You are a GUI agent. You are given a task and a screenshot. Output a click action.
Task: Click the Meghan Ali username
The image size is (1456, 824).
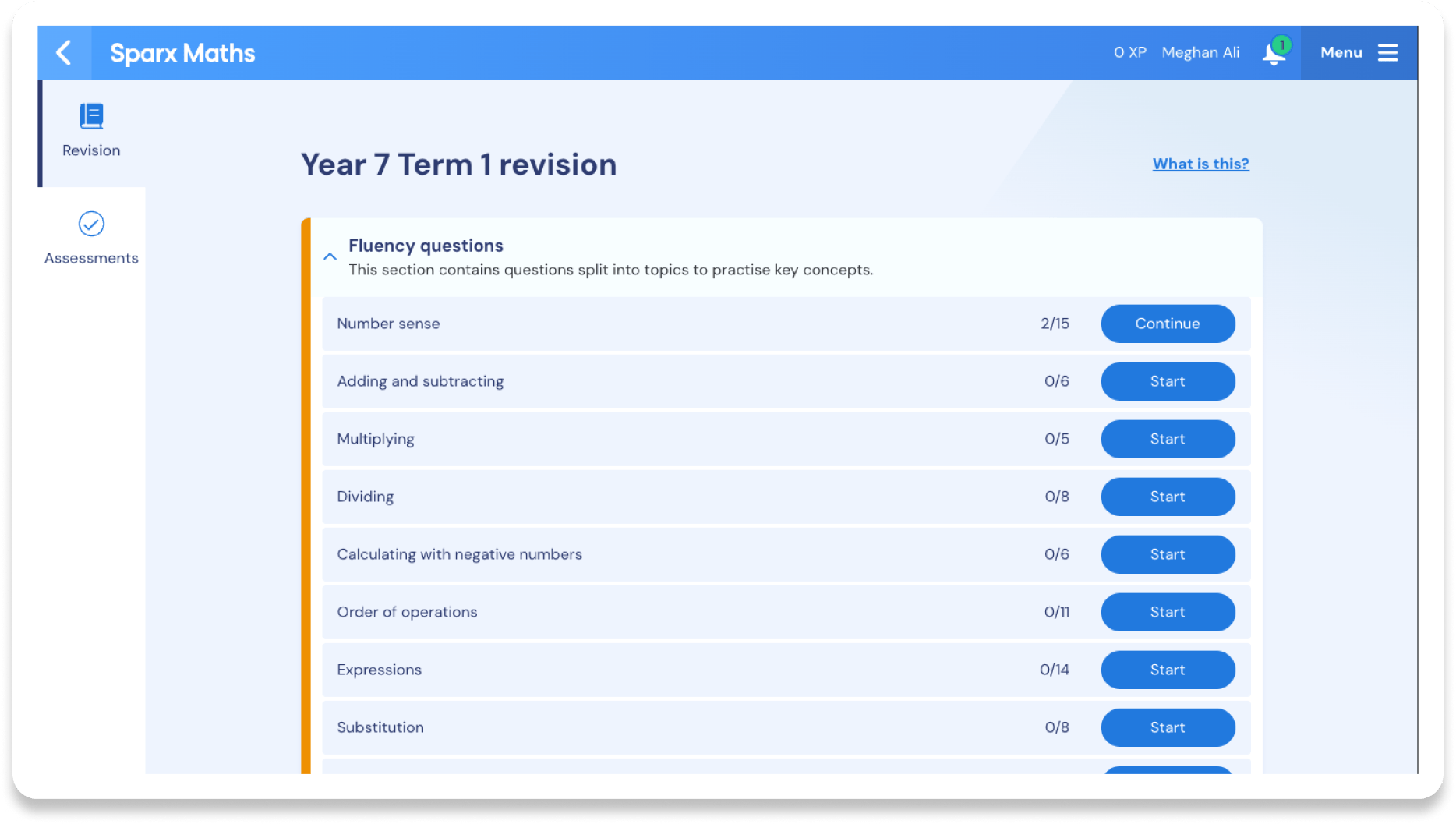[1200, 53]
